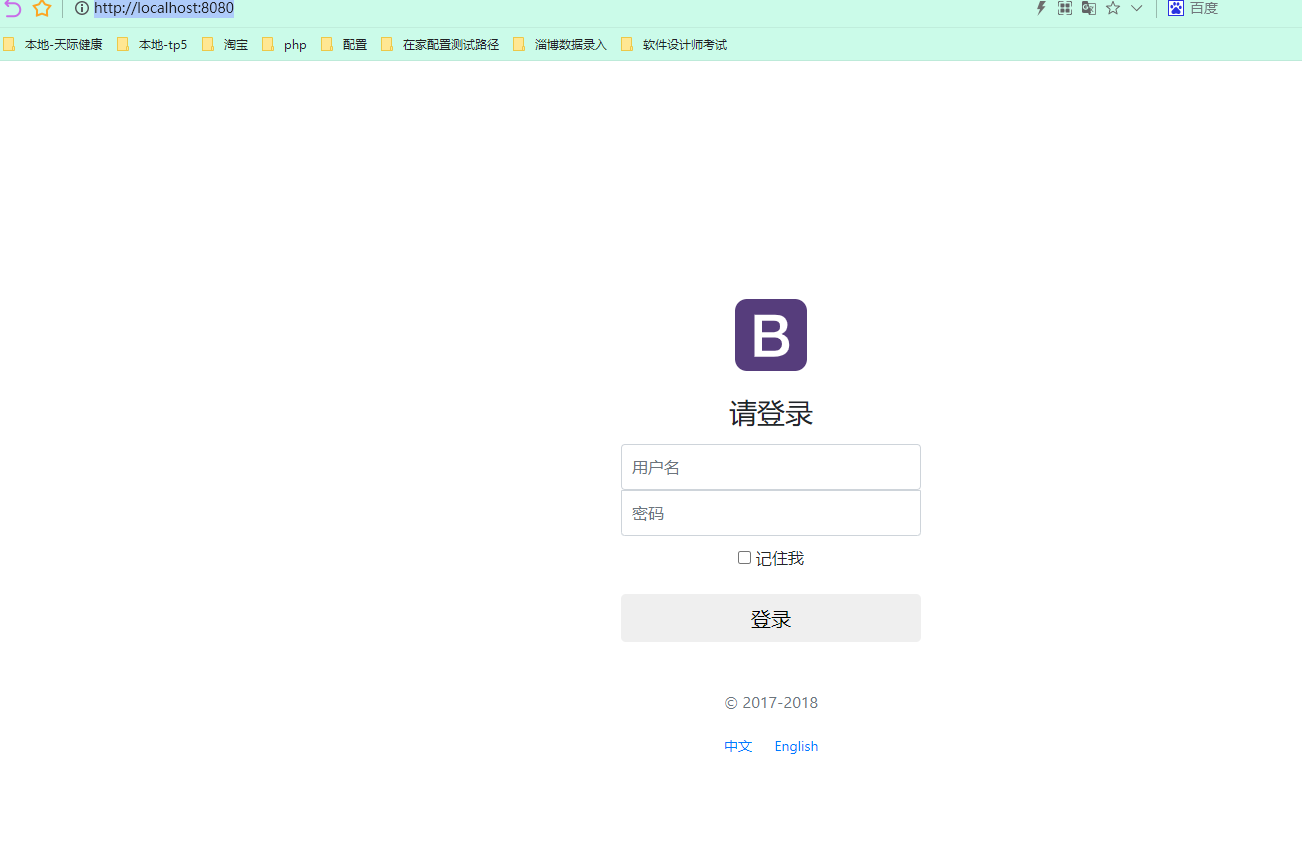Screen dimensions: 1302x848
Task: Click the extensions grid icon
Action: [x=1064, y=8]
